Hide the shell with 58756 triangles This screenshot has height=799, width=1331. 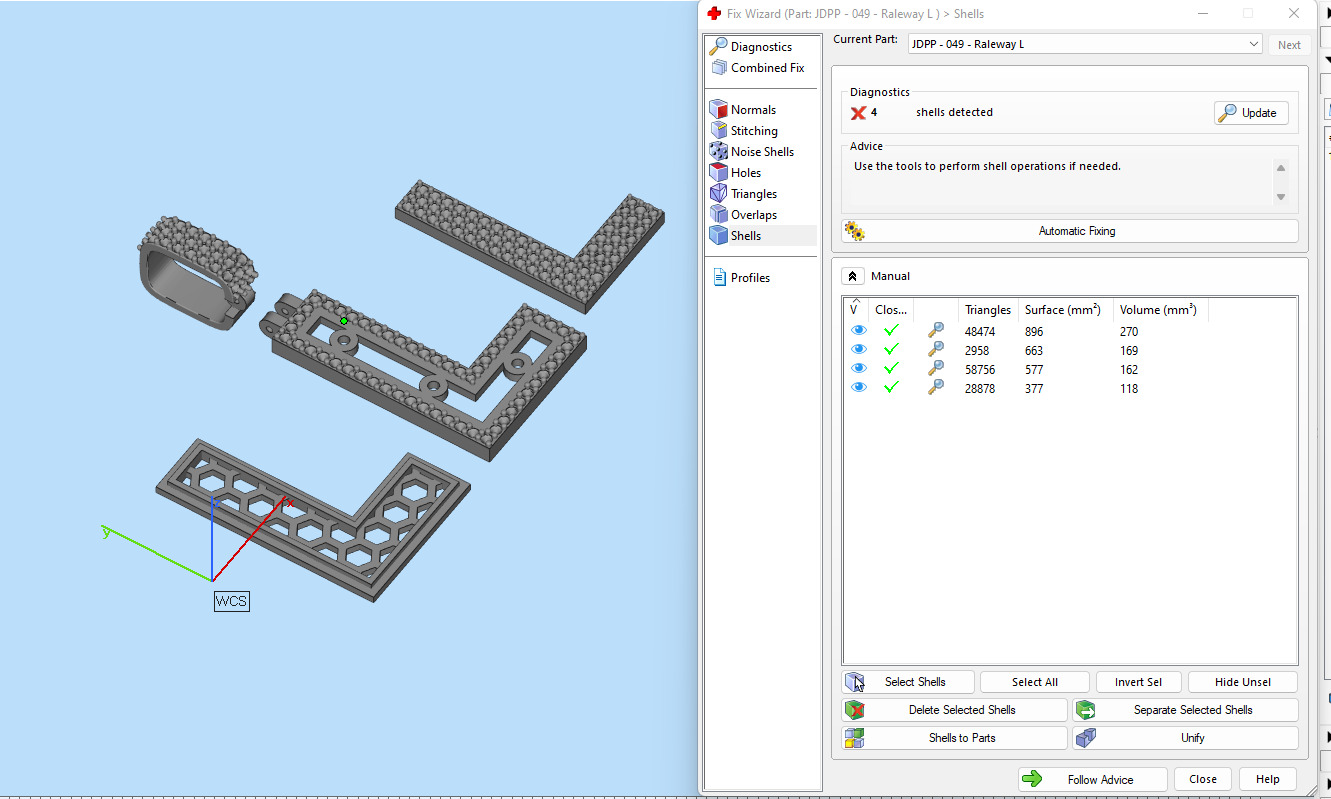pyautogui.click(x=858, y=369)
